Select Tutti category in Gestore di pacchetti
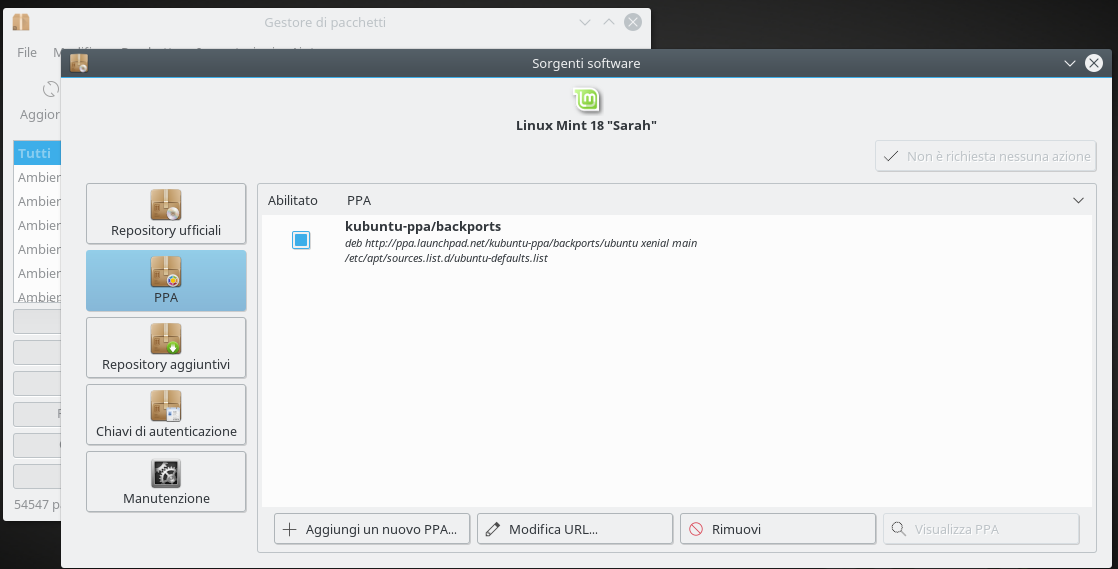1118x569 pixels. [37, 153]
